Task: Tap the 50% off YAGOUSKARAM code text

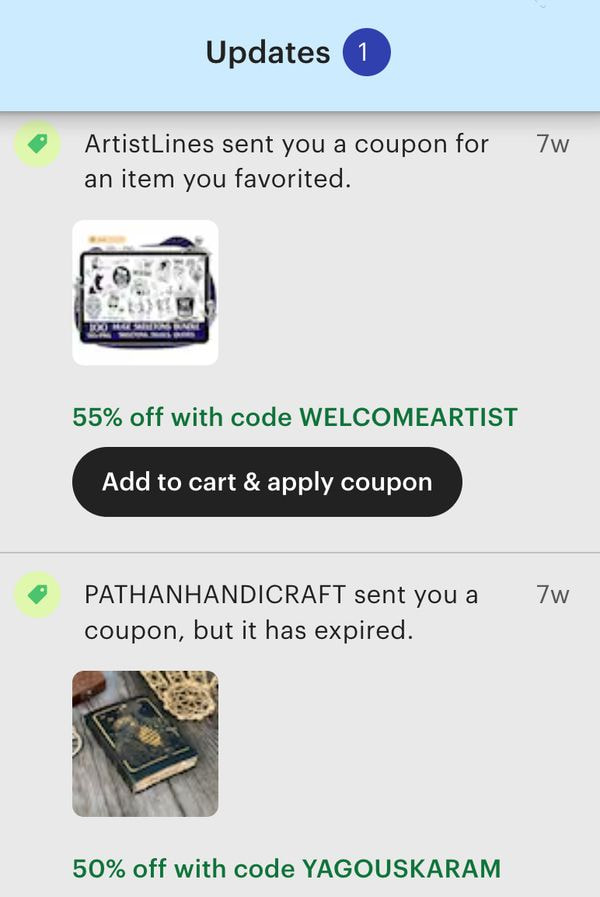Action: tap(287, 868)
